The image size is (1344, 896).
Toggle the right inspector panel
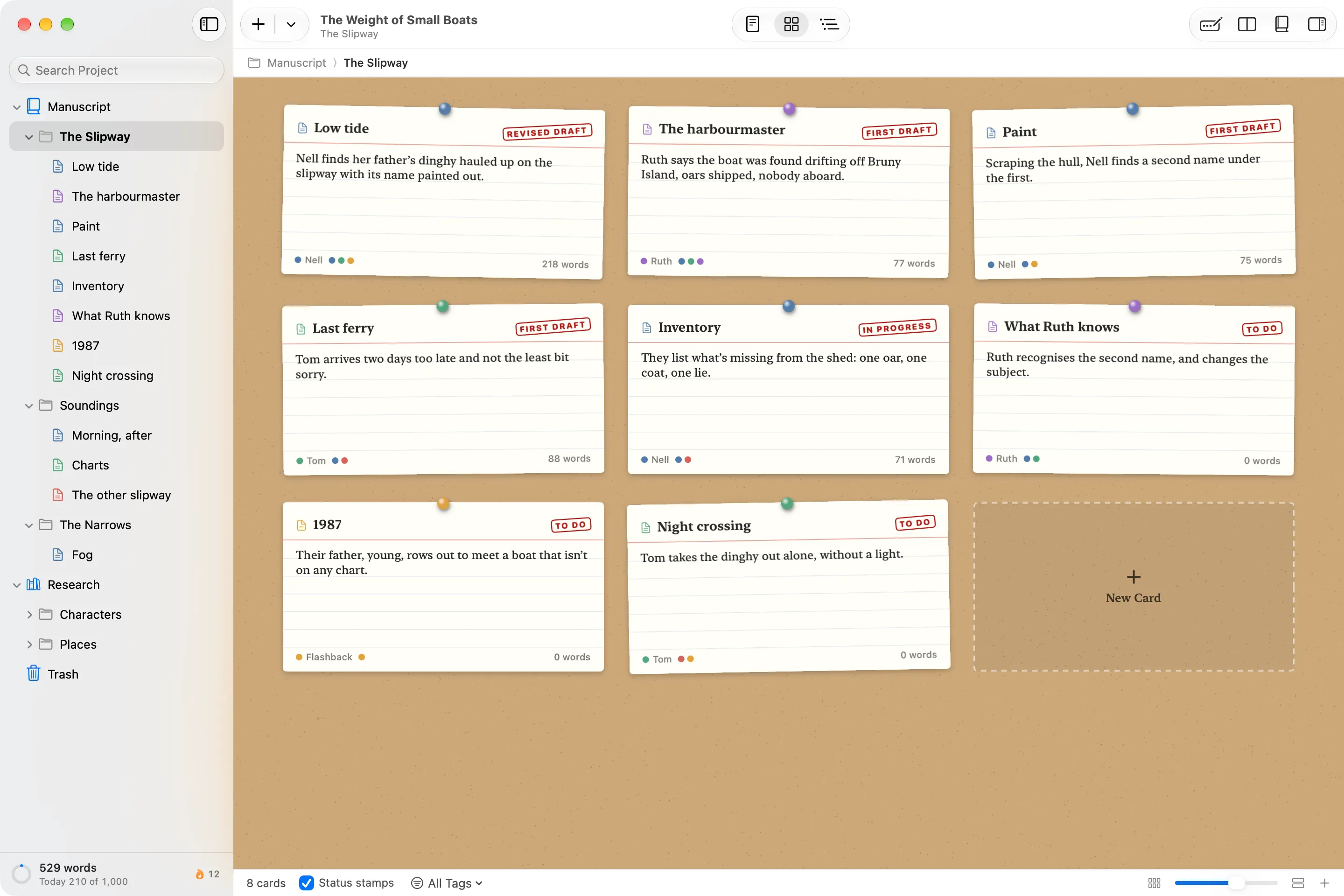click(1316, 24)
